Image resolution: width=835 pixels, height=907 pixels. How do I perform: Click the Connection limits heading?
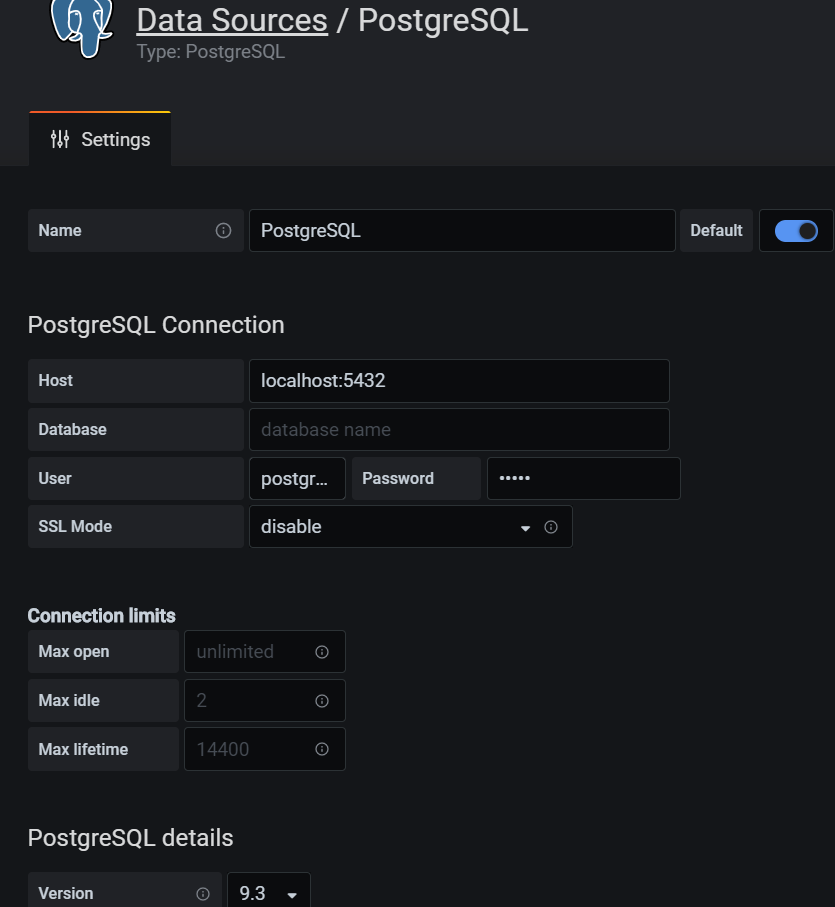(x=101, y=615)
